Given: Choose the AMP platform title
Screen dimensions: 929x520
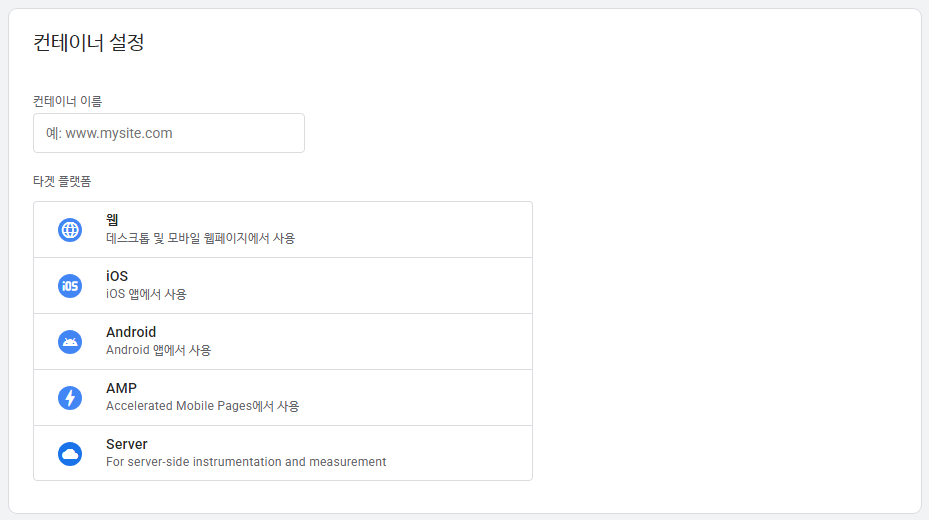Looking at the screenshot, I should point(121,388).
